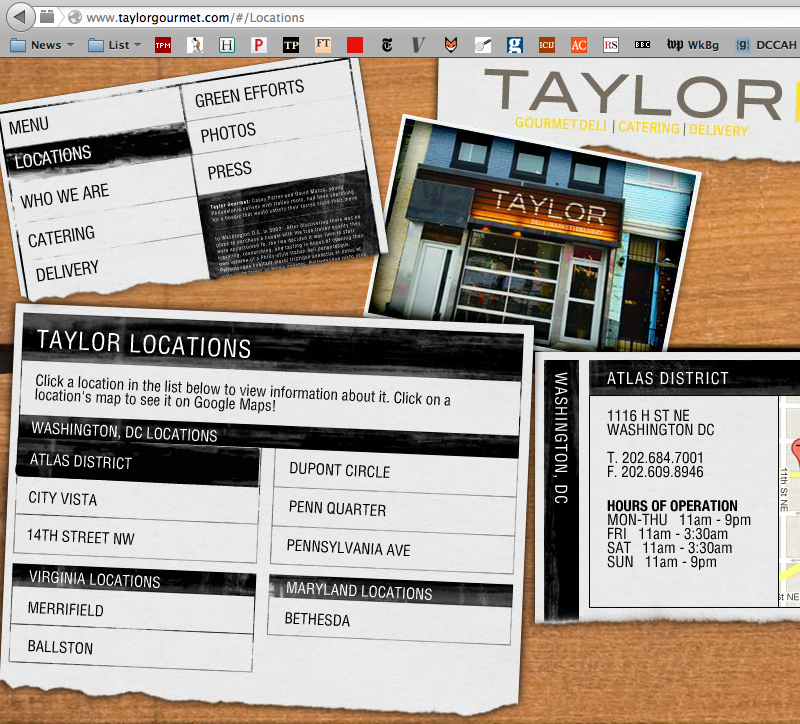Choose the City Vista location
The width and height of the screenshot is (800, 724).
tap(63, 498)
